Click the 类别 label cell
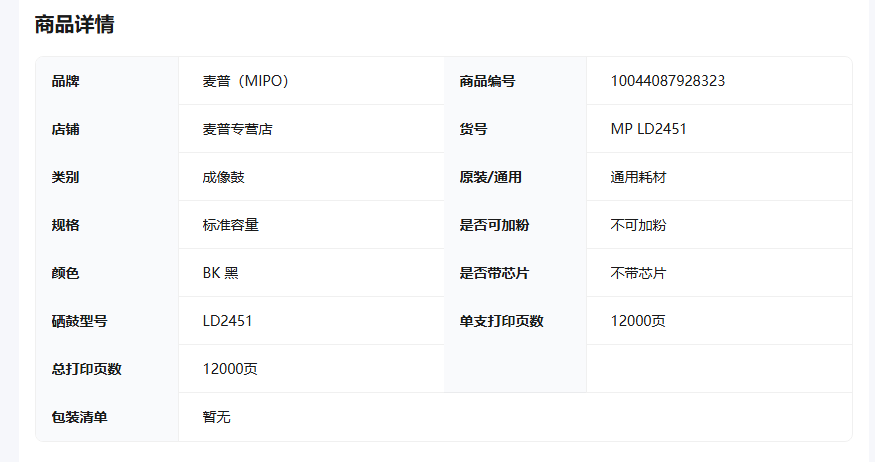This screenshot has height=462, width=875. click(x=107, y=177)
